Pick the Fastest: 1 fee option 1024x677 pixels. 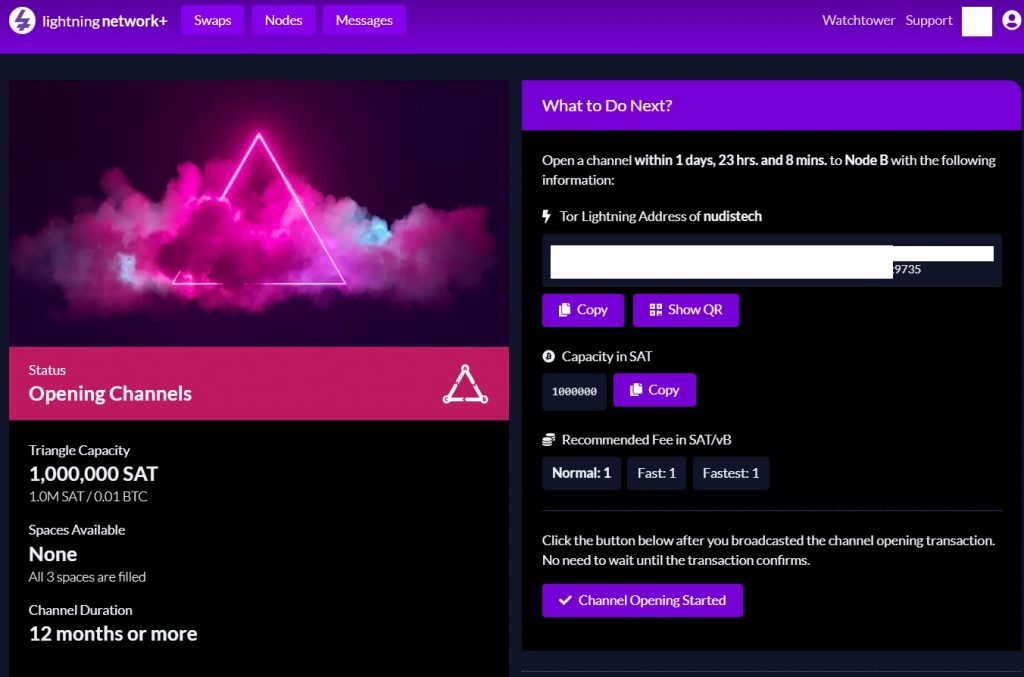730,473
